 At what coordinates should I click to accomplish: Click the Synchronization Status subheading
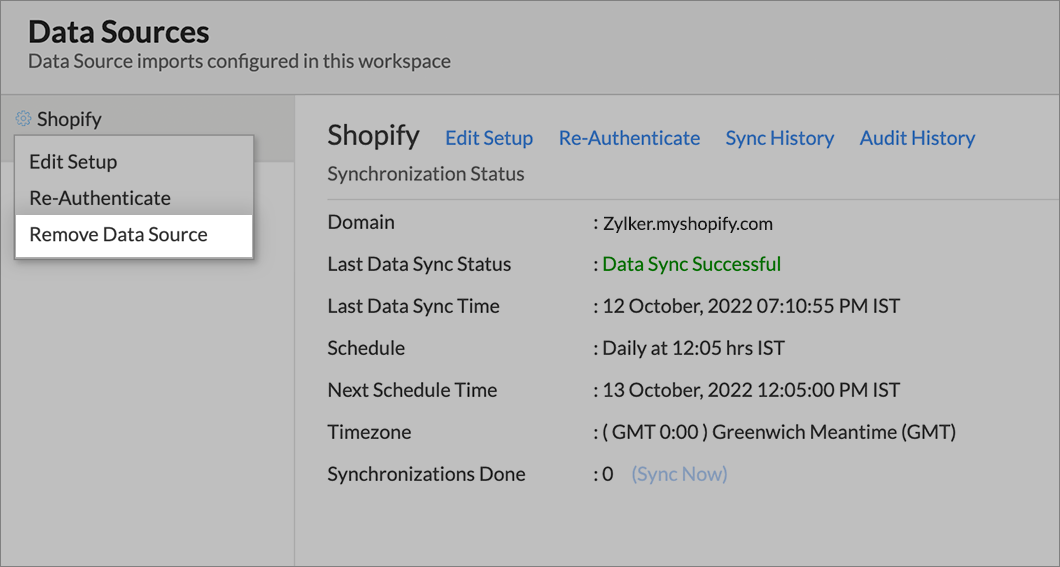click(426, 174)
